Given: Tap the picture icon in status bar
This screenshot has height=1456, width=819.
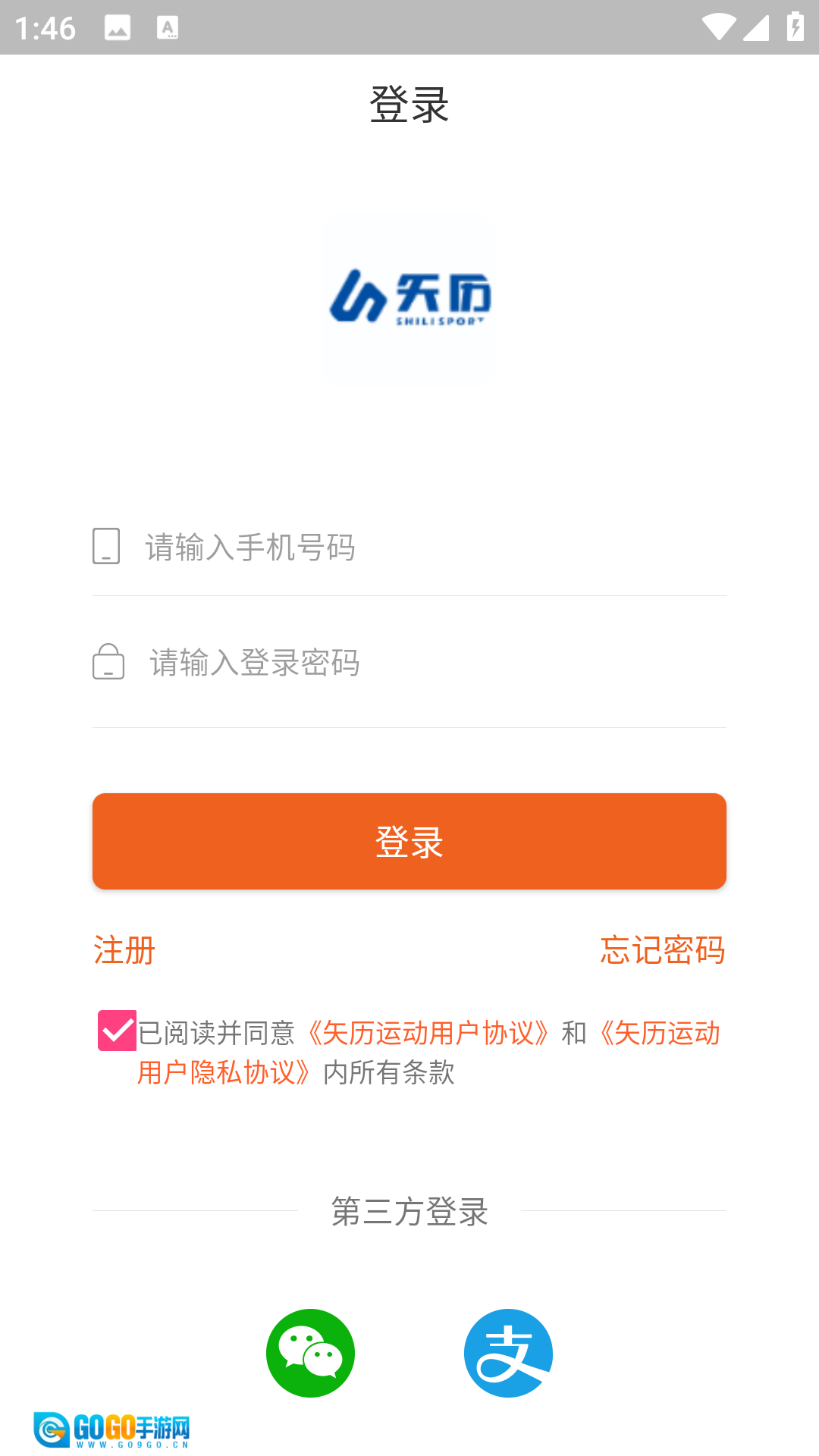Looking at the screenshot, I should [x=118, y=28].
